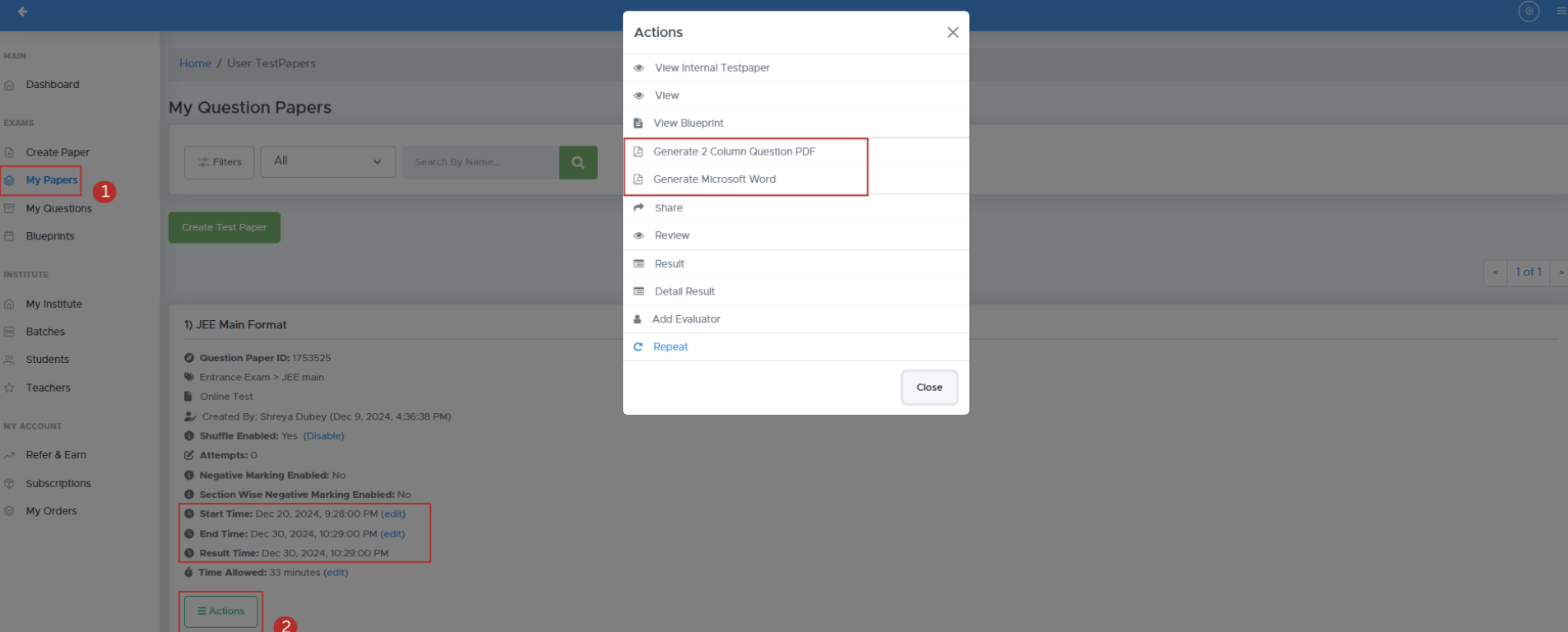Click the Home breadcrumb link

coord(196,63)
